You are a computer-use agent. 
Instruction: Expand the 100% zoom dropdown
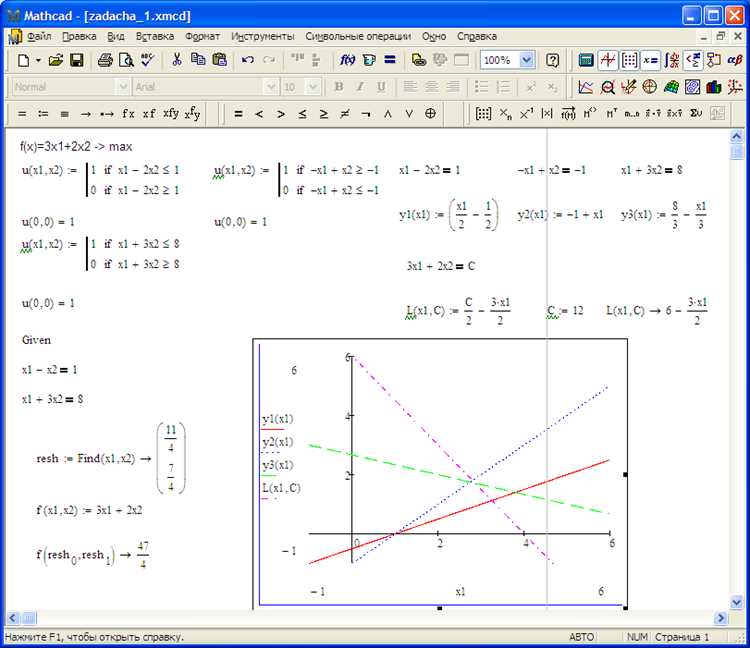tap(527, 60)
